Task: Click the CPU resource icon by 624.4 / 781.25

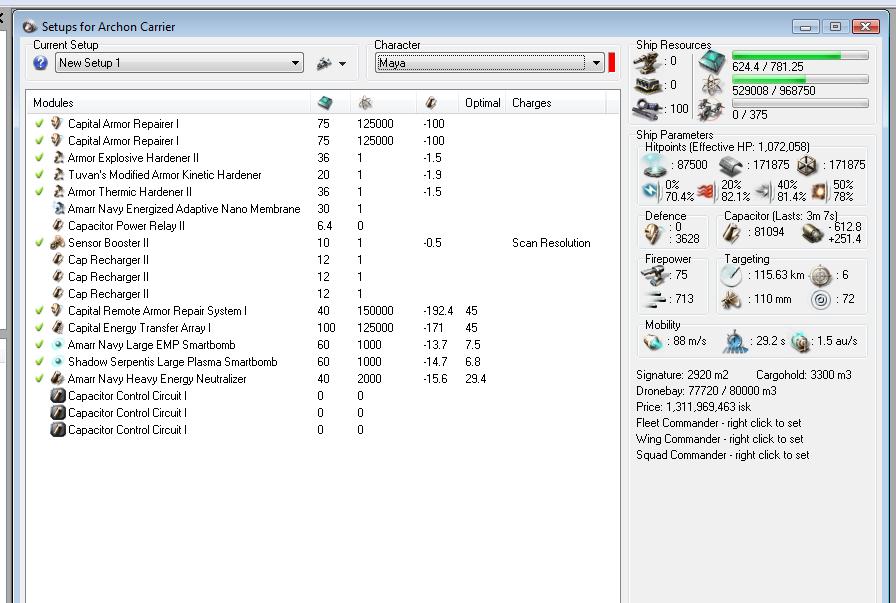Action: click(712, 62)
